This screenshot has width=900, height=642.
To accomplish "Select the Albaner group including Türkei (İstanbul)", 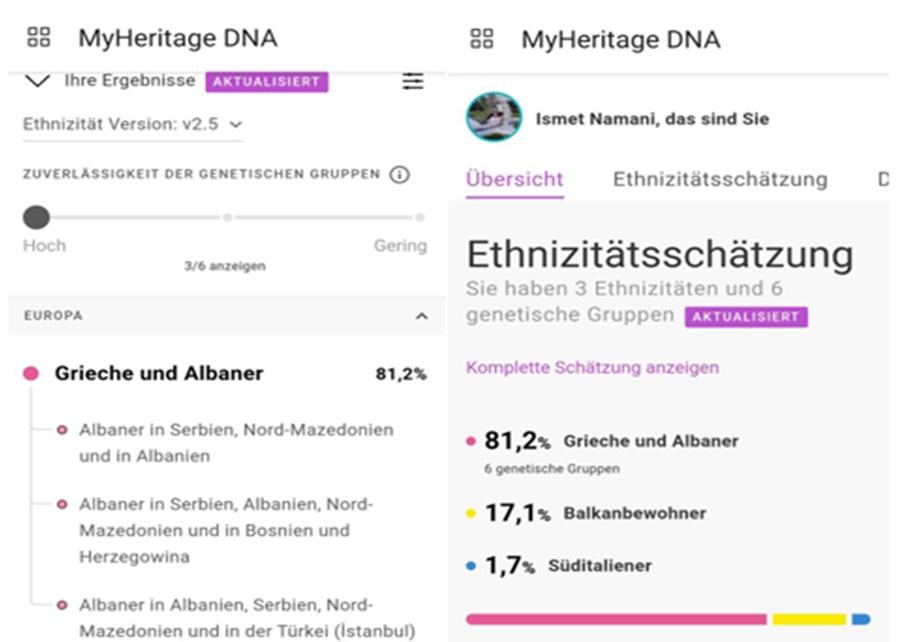I will pos(247,618).
